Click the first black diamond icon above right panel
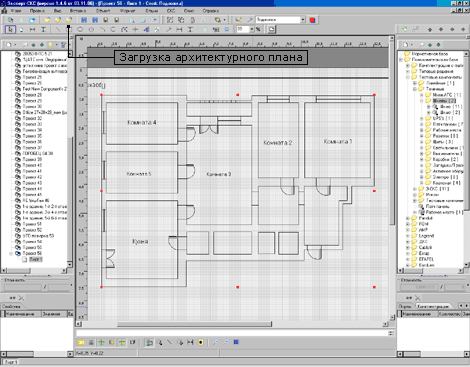 tap(430, 29)
